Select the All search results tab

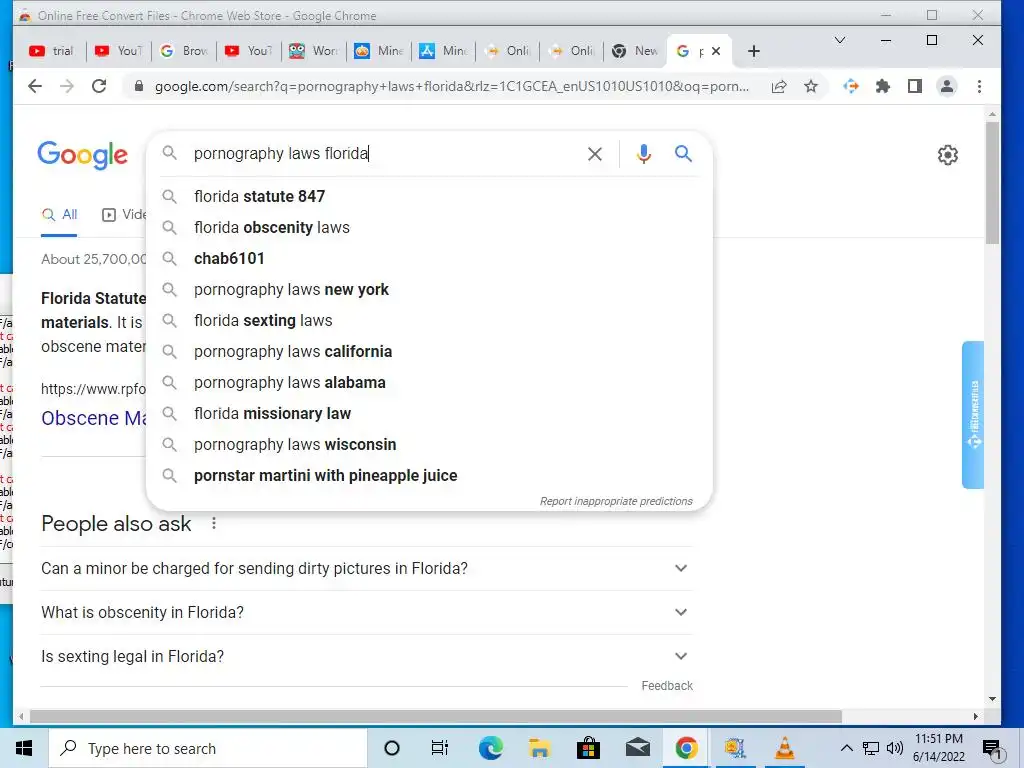(x=59, y=214)
